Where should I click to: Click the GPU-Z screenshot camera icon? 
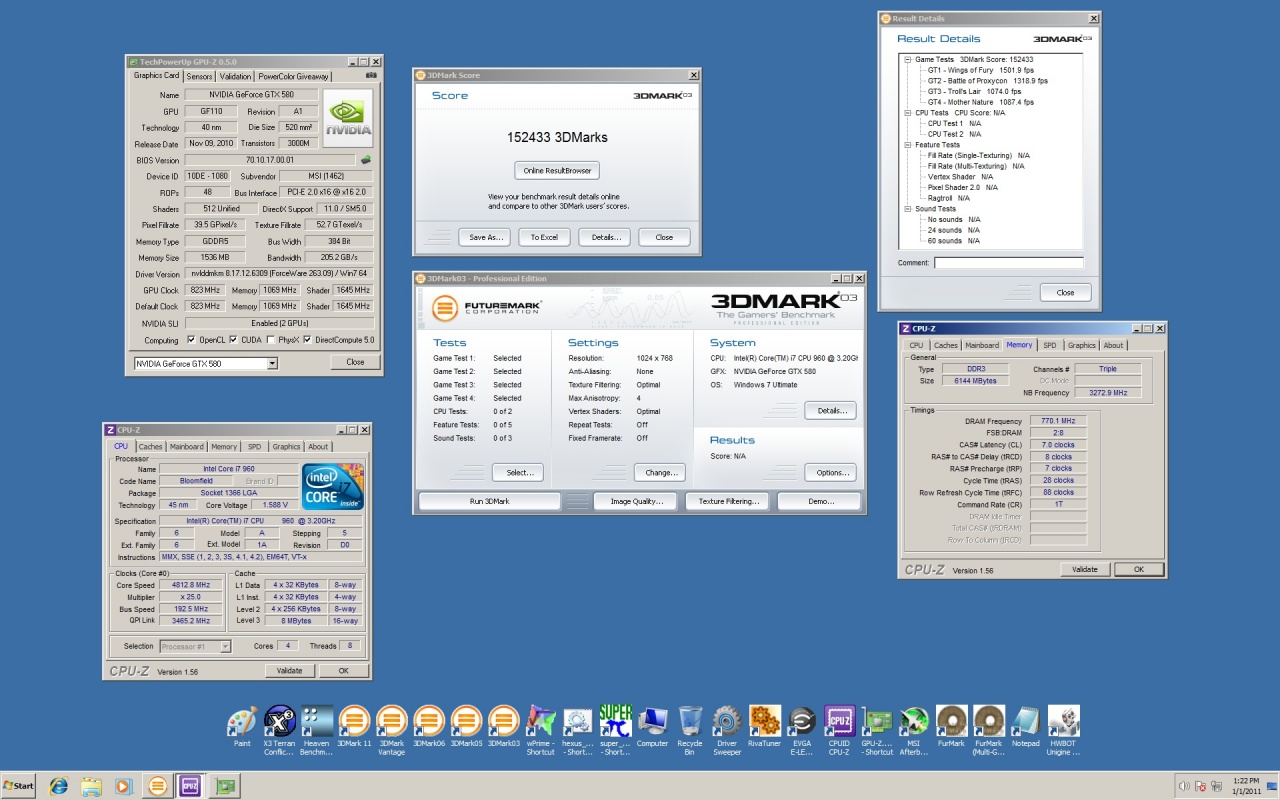coord(371,75)
